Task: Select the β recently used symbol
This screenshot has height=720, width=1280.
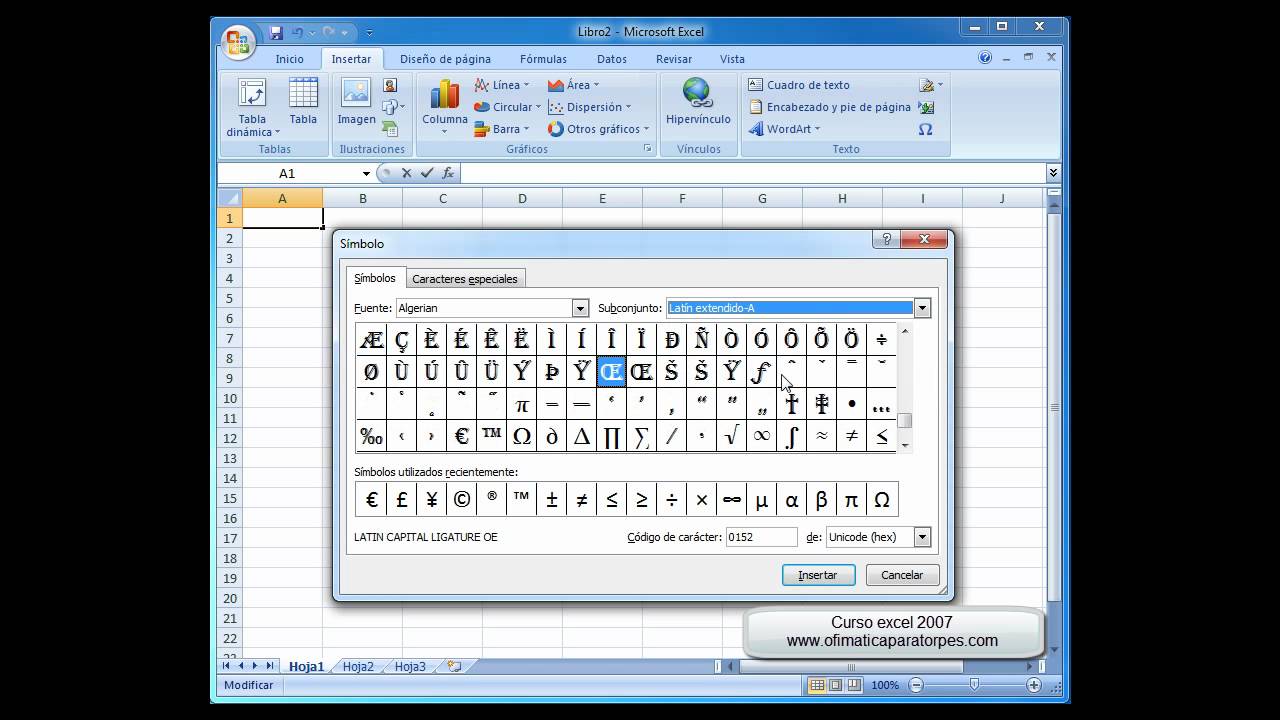Action: pos(821,499)
